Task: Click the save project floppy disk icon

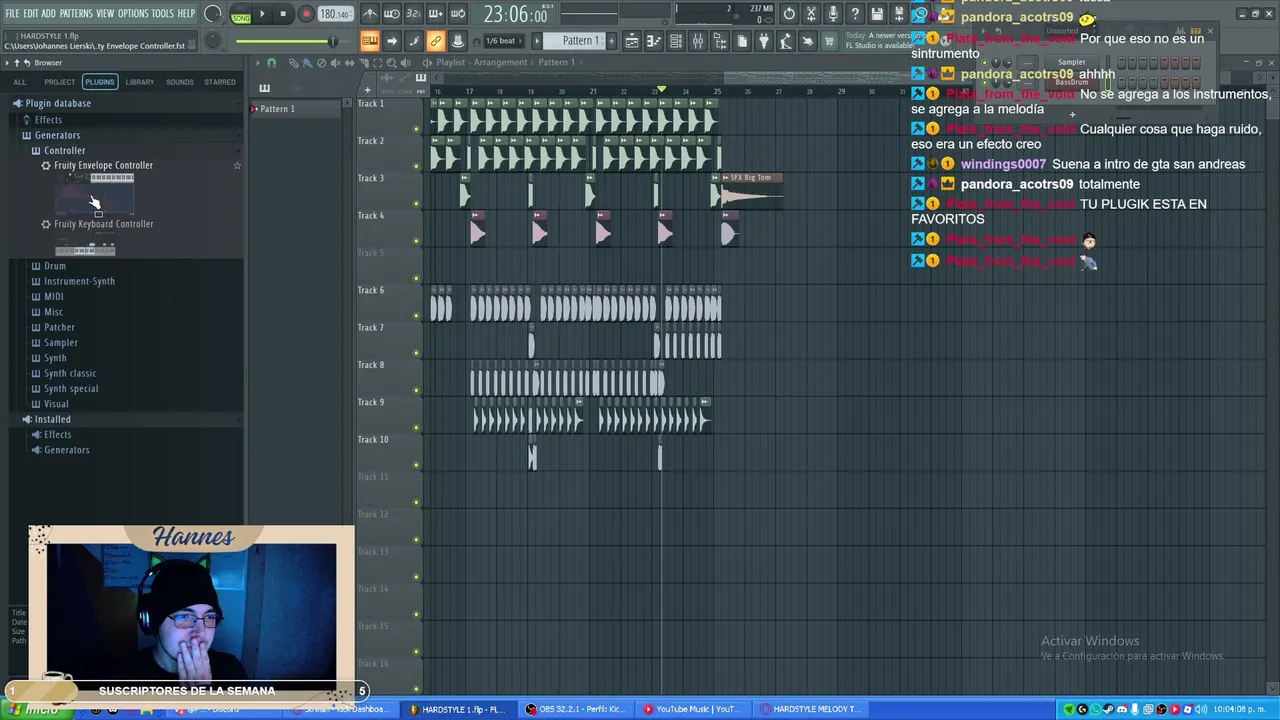Action: pos(877,14)
